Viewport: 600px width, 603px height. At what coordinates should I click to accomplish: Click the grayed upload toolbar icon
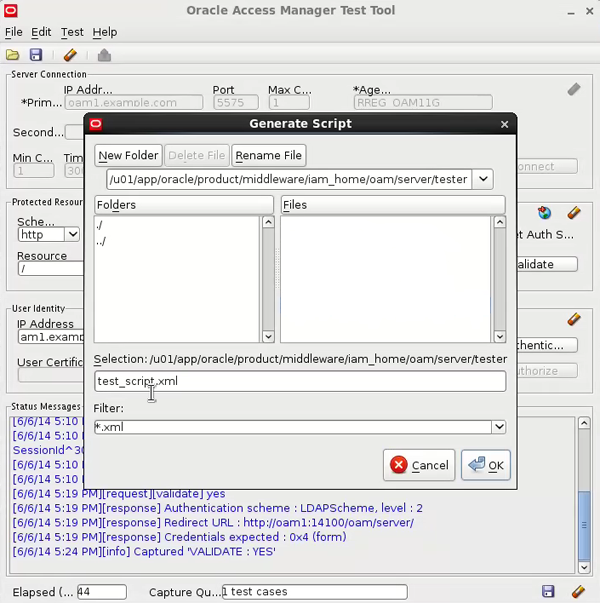pyautogui.click(x=104, y=55)
